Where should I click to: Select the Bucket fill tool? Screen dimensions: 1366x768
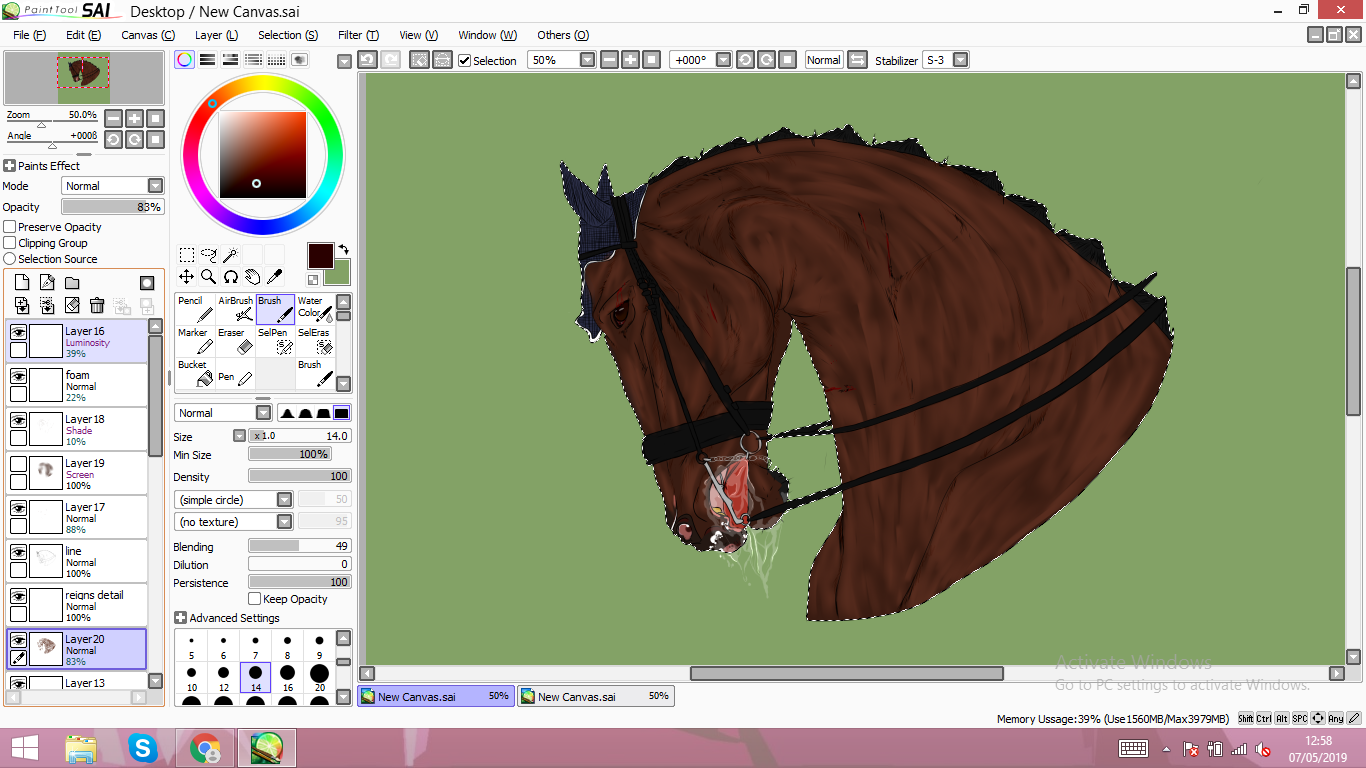(195, 373)
